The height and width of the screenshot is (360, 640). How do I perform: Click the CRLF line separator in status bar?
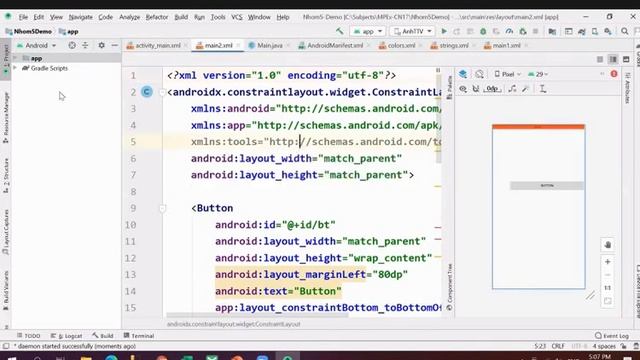pos(558,346)
